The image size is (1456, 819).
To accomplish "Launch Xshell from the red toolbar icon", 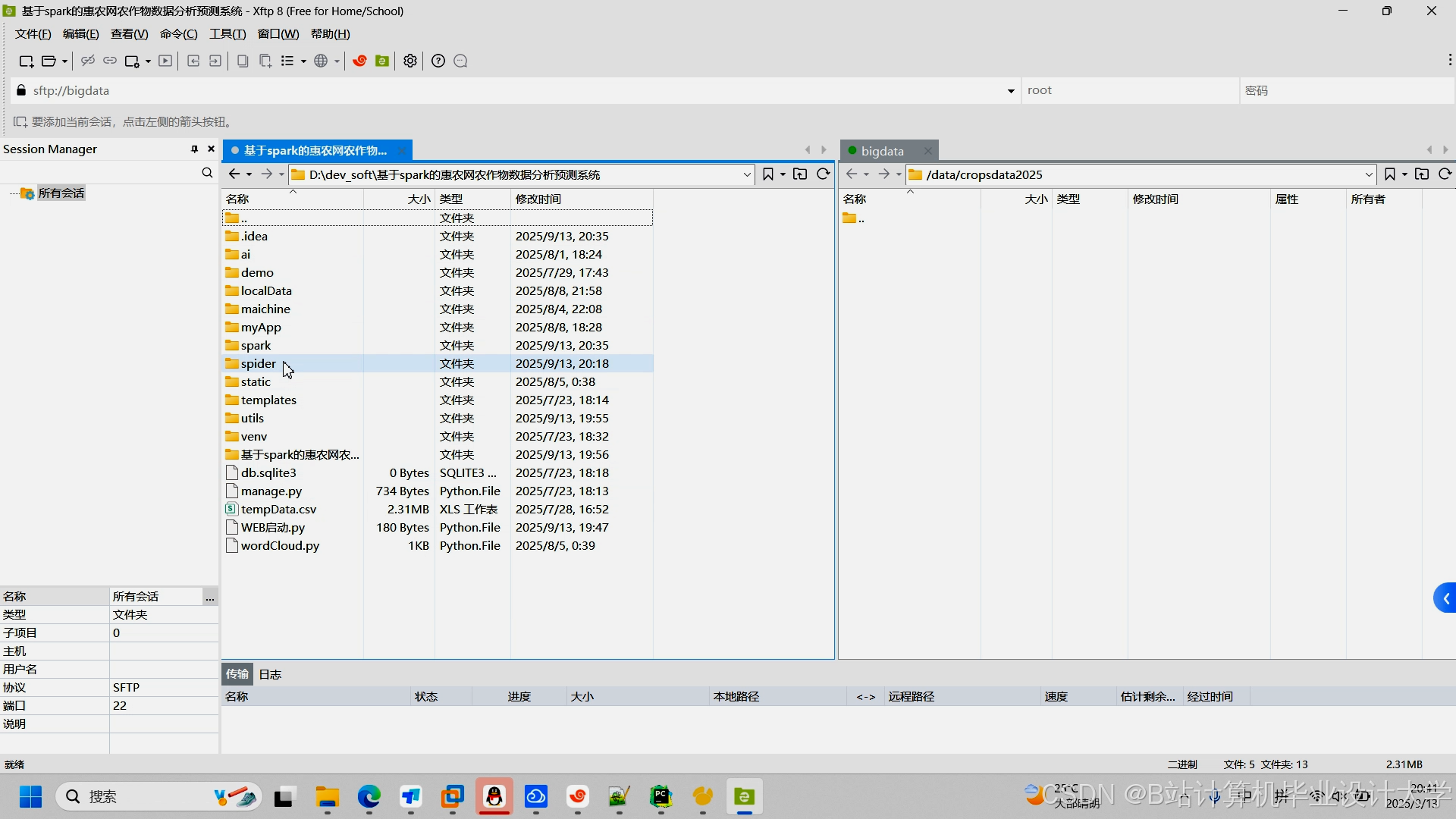I will [x=359, y=61].
